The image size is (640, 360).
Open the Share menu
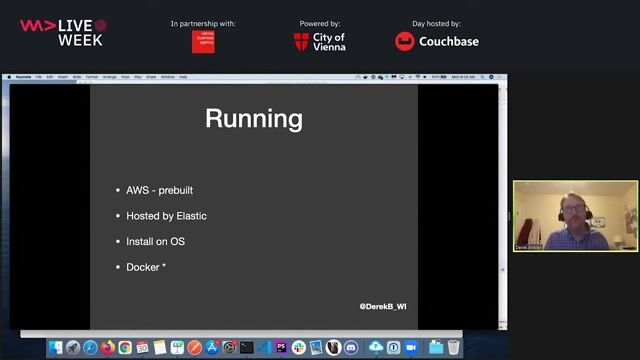pos(151,77)
